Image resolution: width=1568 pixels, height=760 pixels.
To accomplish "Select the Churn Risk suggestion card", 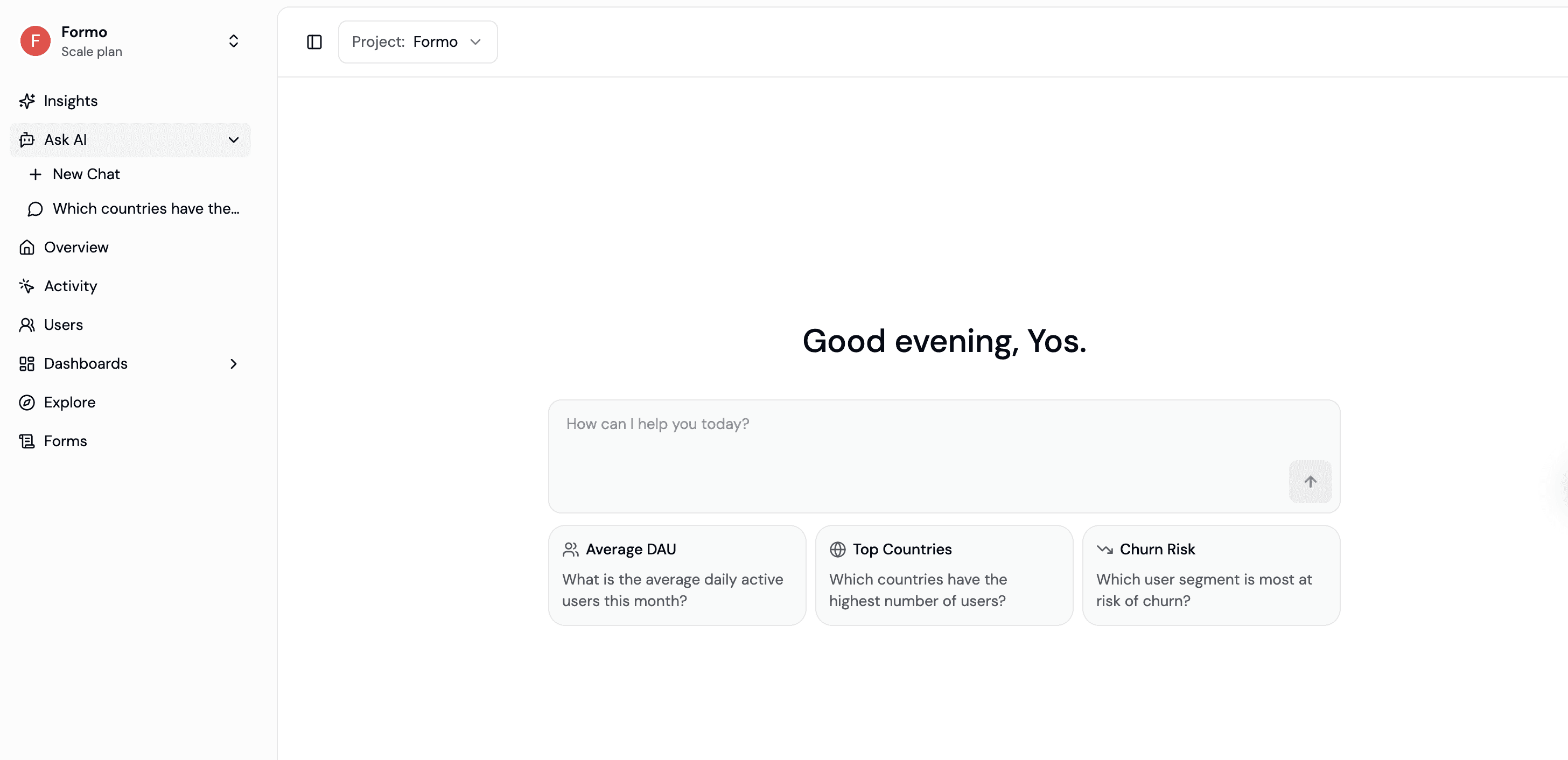I will 1210,575.
